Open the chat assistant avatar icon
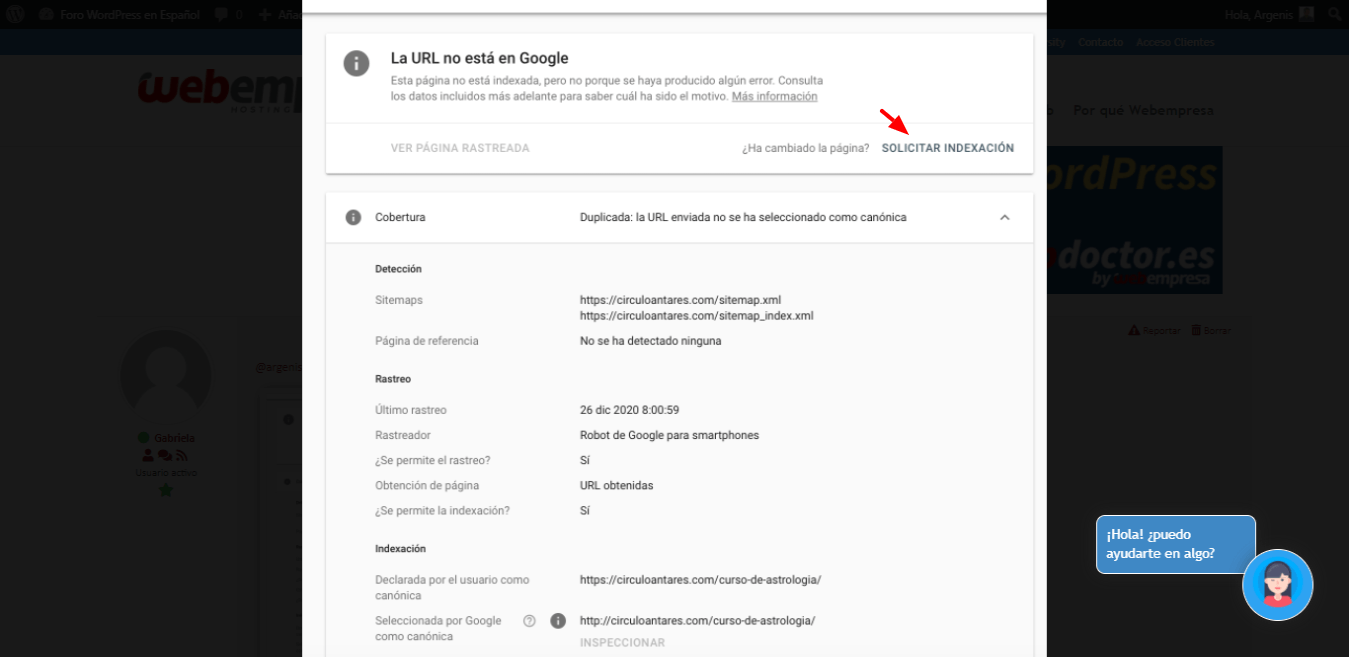This screenshot has width=1349, height=657. 1277,585
